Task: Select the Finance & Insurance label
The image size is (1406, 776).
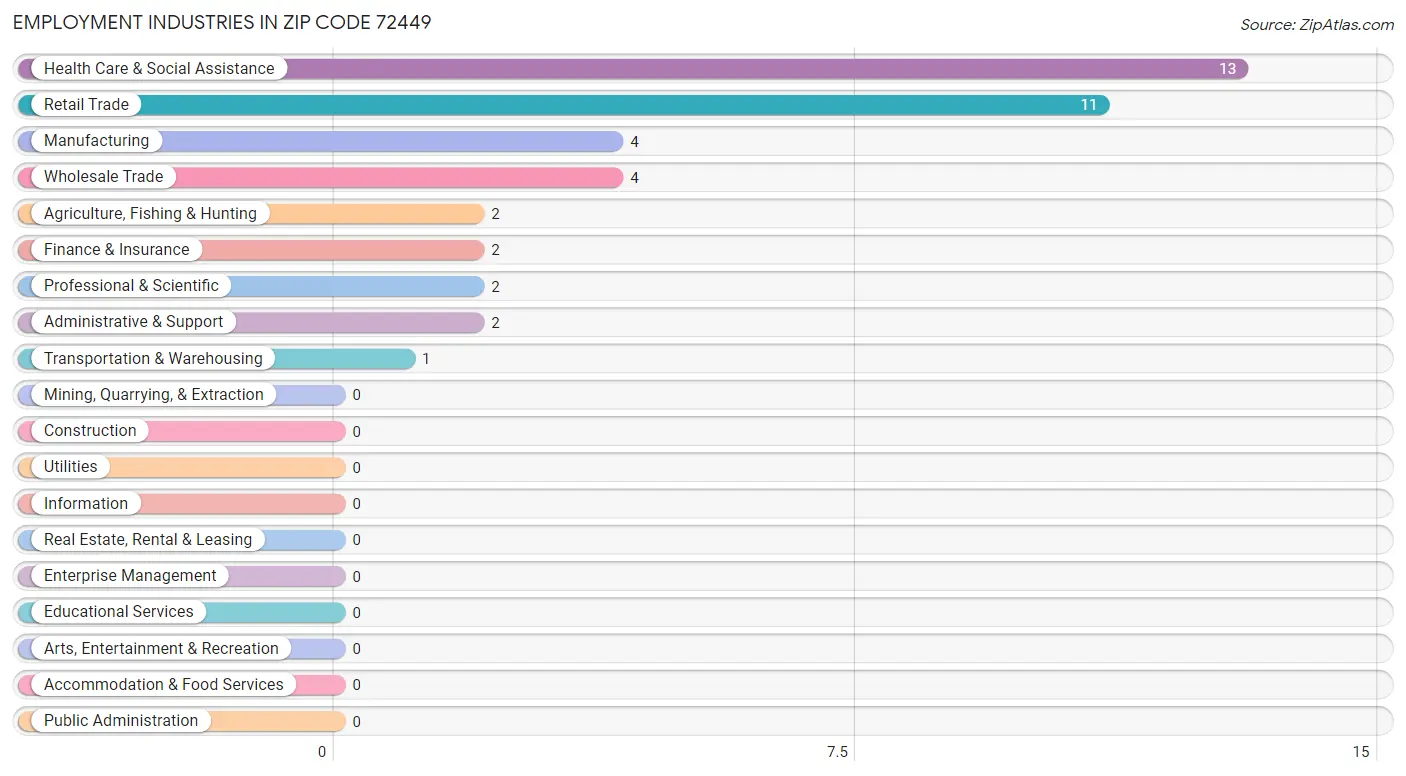Action: 116,249
